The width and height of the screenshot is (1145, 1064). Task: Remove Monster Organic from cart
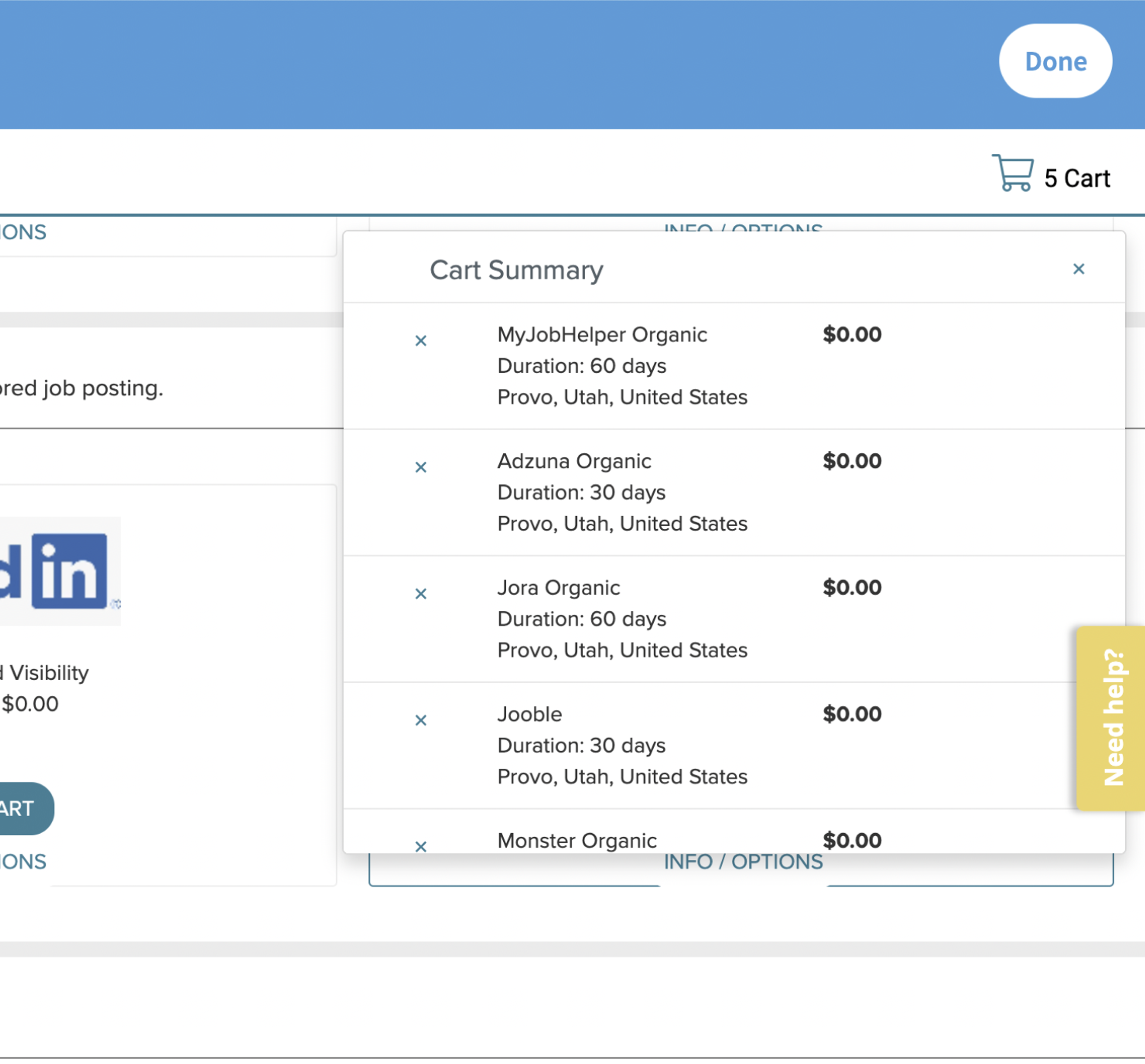[420, 846]
